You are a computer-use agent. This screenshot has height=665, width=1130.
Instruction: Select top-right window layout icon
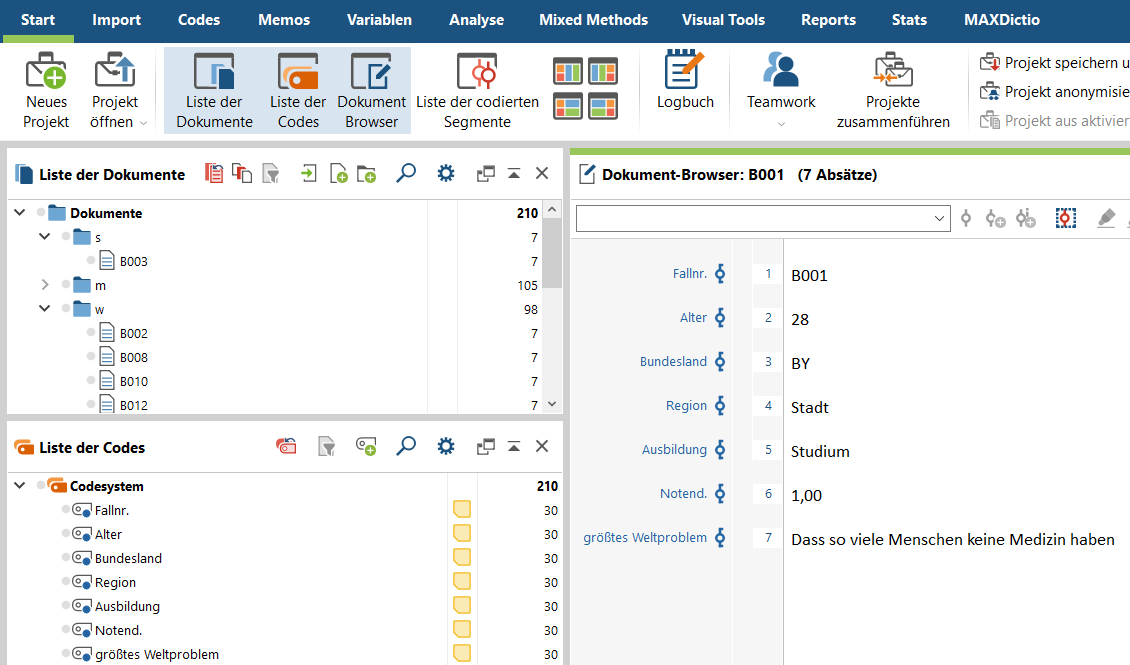[602, 71]
